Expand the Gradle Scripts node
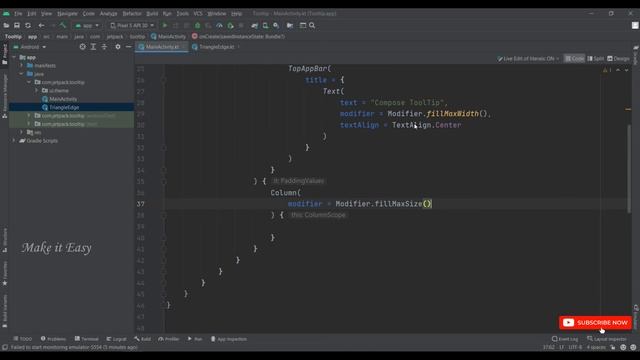 (x=14, y=140)
